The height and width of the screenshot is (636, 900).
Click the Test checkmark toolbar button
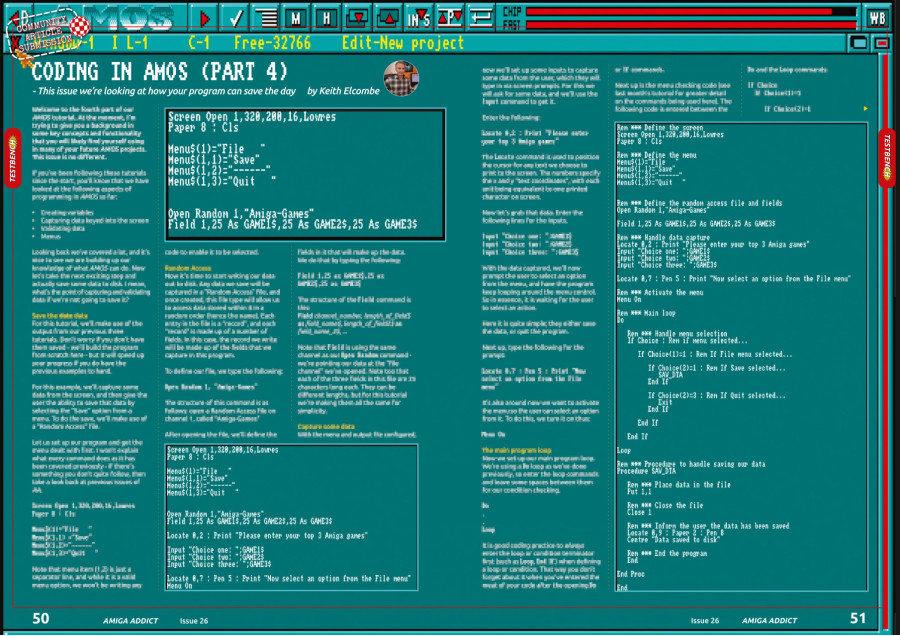click(x=235, y=17)
